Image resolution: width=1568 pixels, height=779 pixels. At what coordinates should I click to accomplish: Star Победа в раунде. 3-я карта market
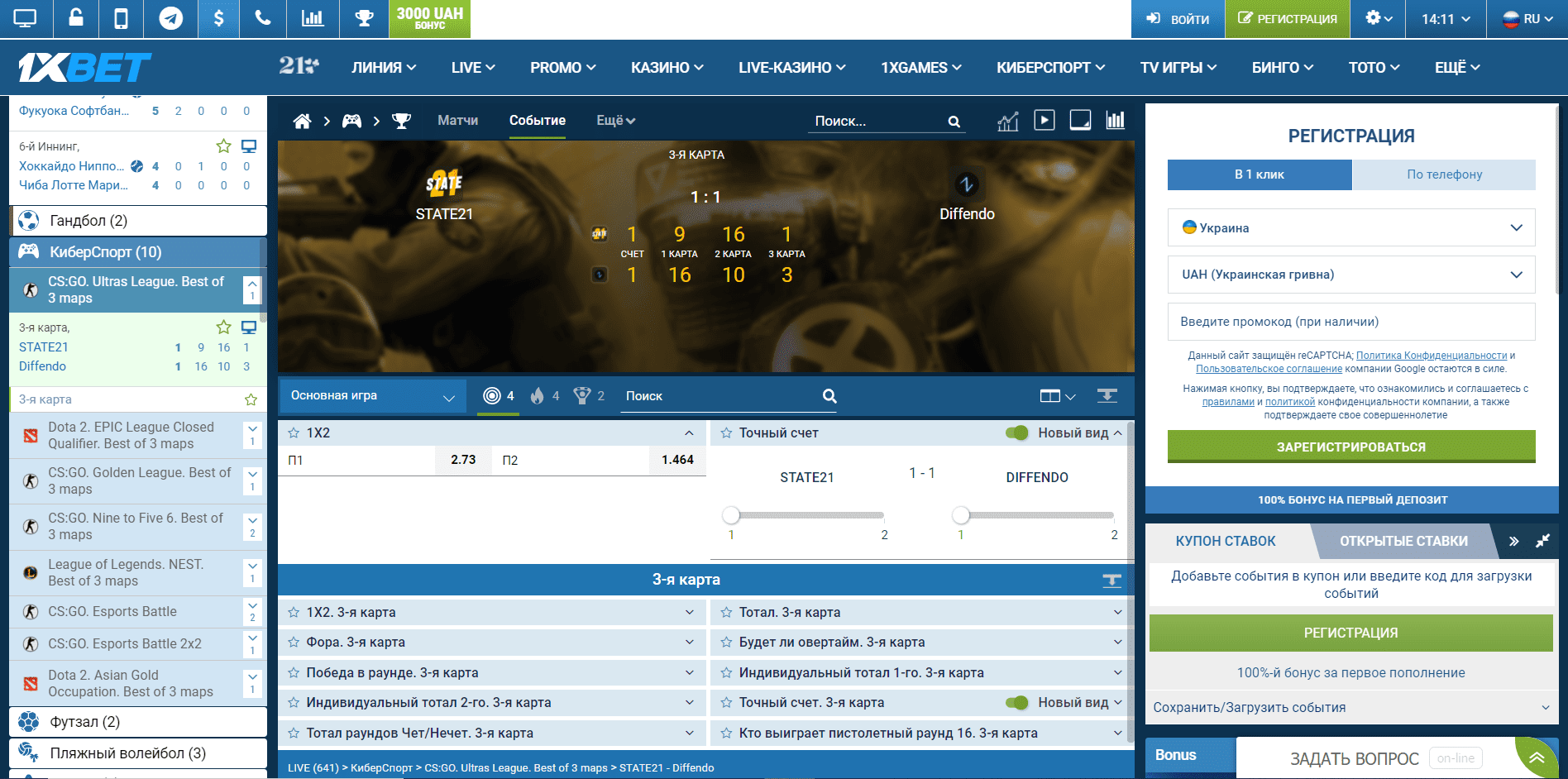point(294,672)
